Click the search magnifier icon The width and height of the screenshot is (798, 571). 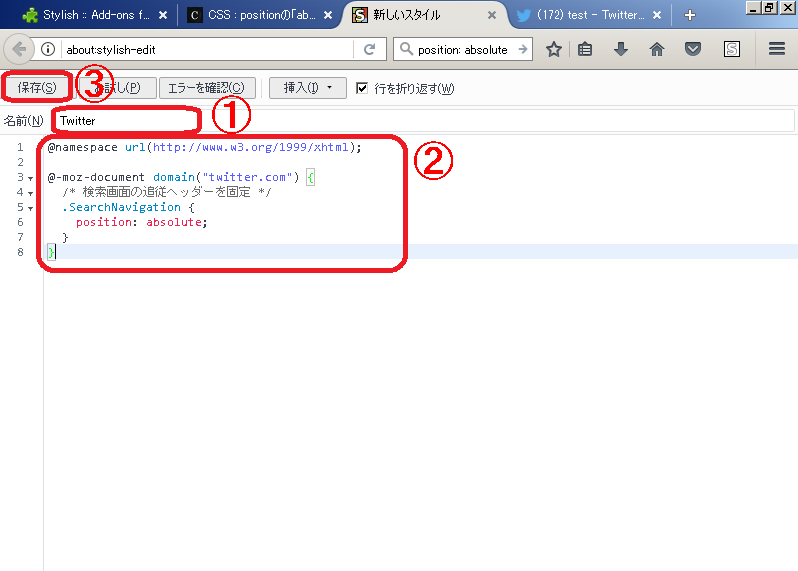tap(406, 49)
